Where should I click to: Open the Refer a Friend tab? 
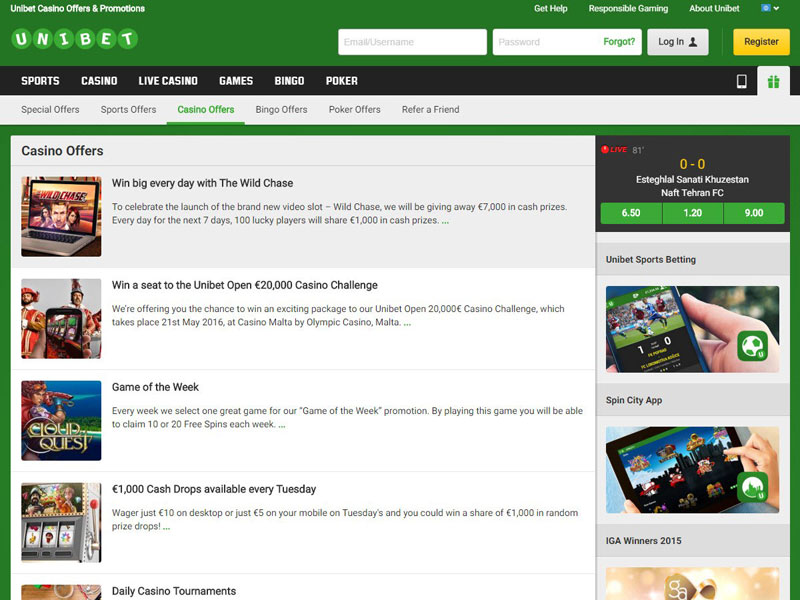(x=431, y=110)
